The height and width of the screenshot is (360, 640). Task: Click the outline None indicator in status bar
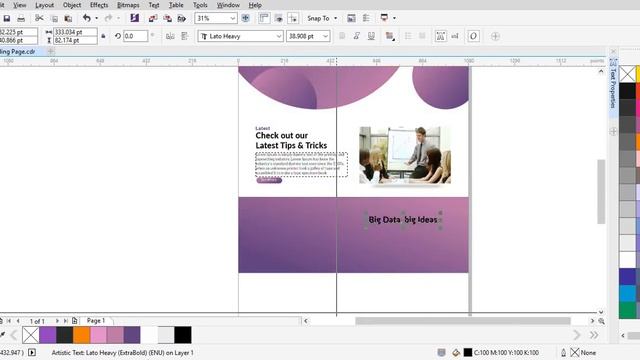(x=583, y=352)
